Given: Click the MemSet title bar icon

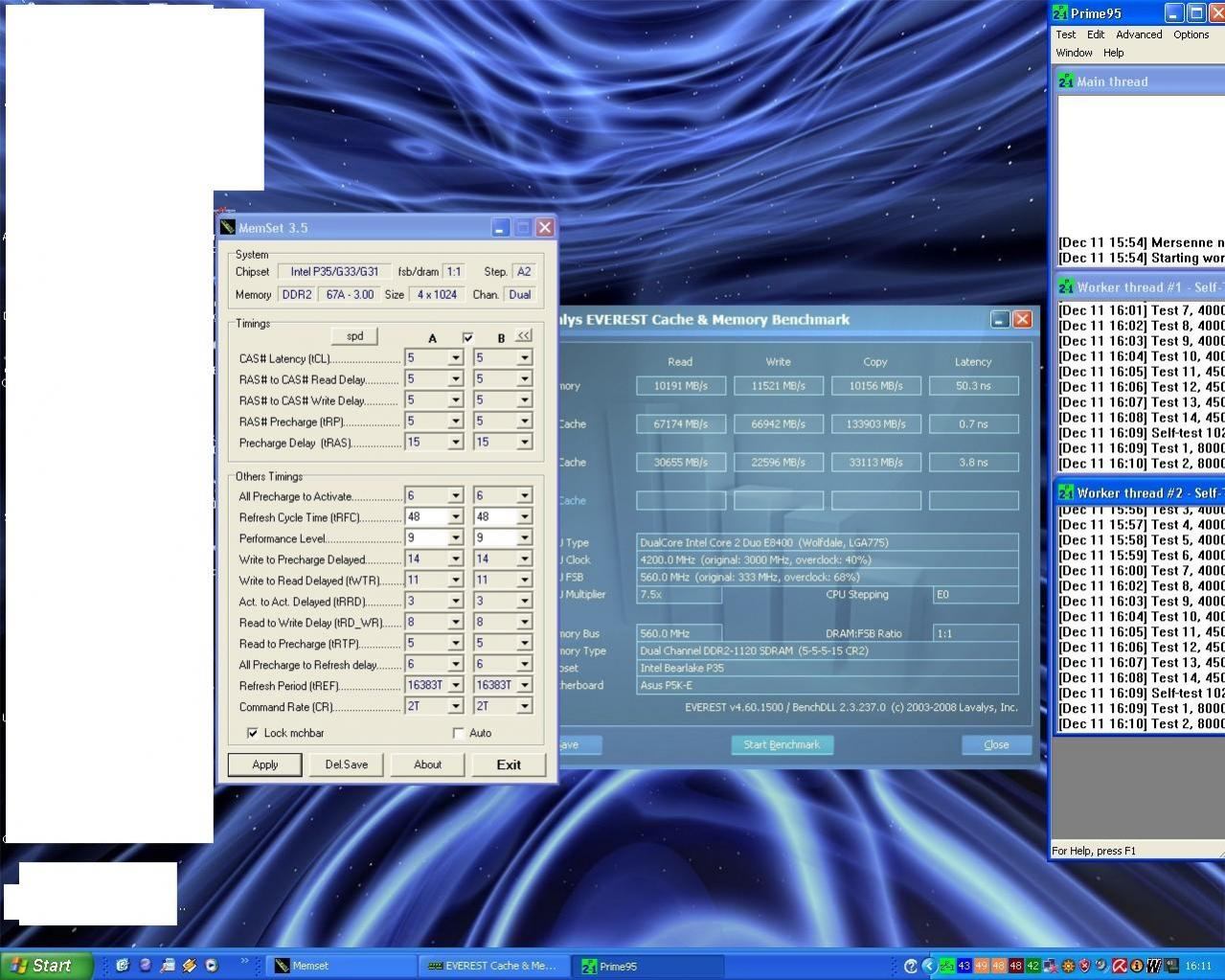Looking at the screenshot, I should [227, 227].
